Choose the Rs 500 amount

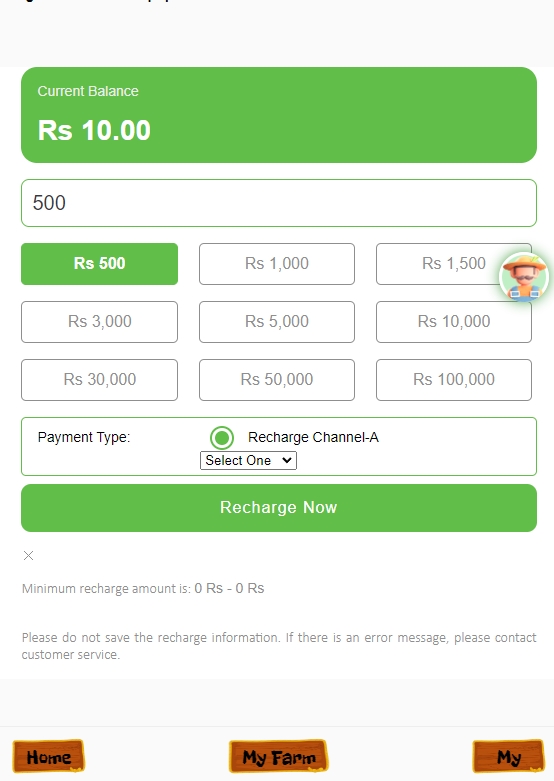pyautogui.click(x=100, y=263)
